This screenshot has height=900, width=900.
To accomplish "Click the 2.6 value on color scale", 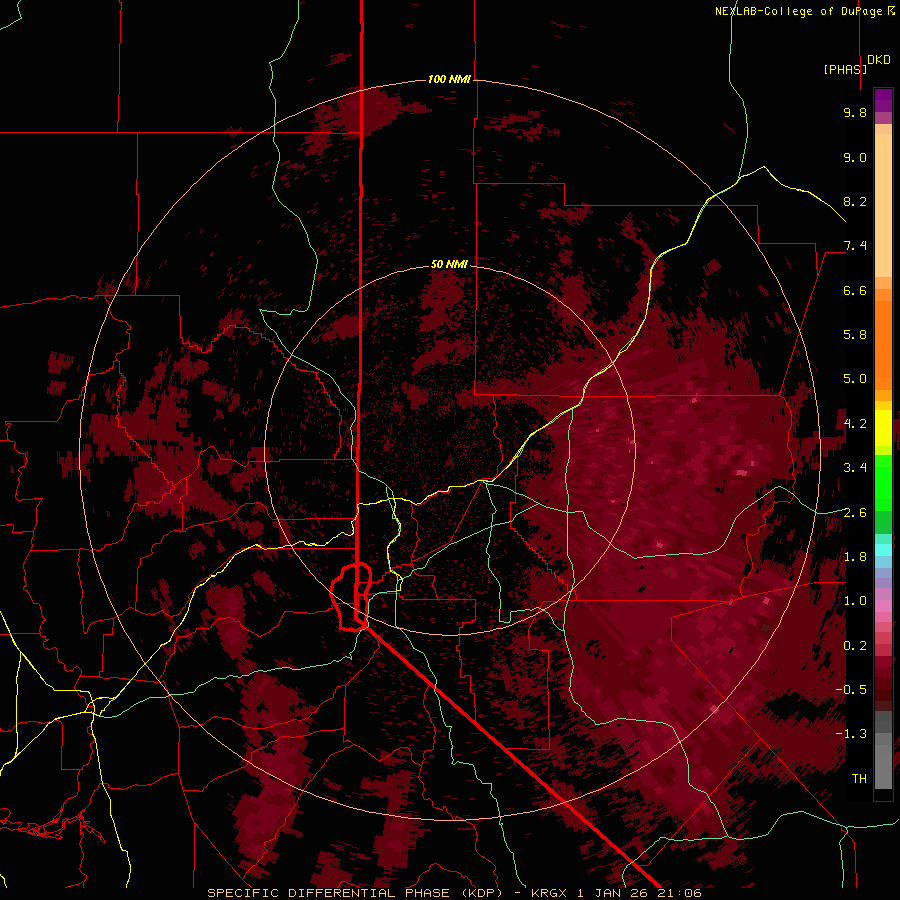I will (x=855, y=513).
